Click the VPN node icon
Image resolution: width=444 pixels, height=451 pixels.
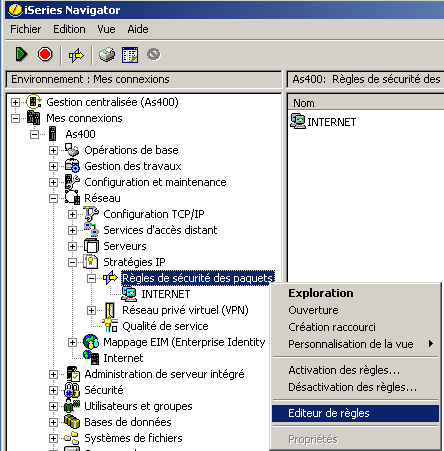(110, 310)
